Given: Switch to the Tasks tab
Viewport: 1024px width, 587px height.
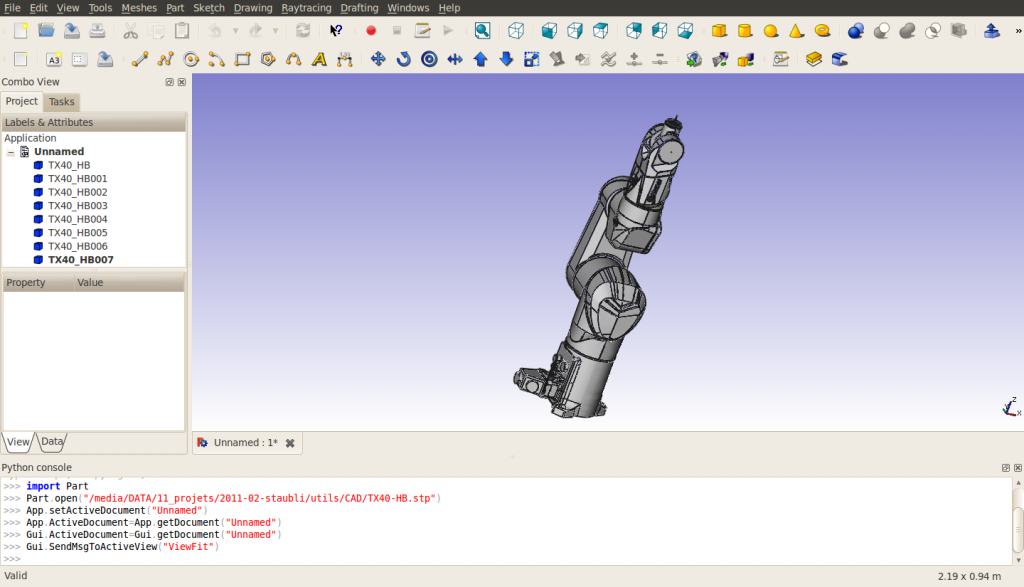Looking at the screenshot, I should coord(61,102).
